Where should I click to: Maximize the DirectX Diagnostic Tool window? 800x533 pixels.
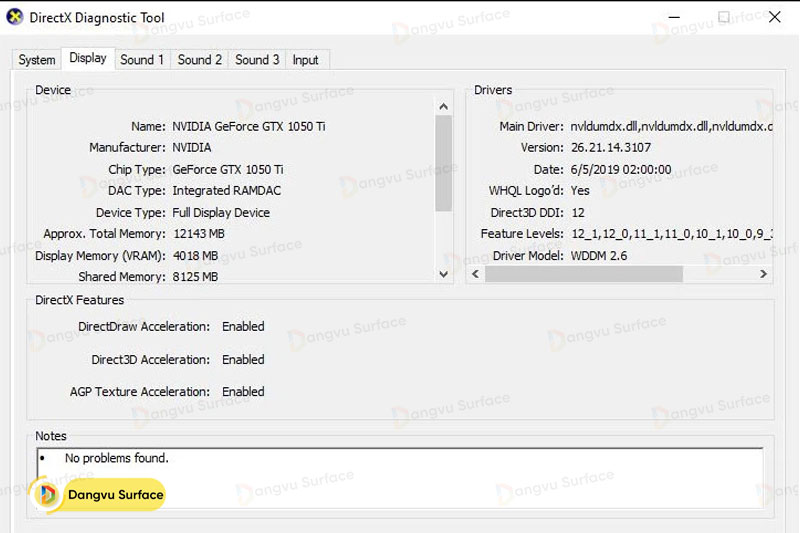(724, 17)
